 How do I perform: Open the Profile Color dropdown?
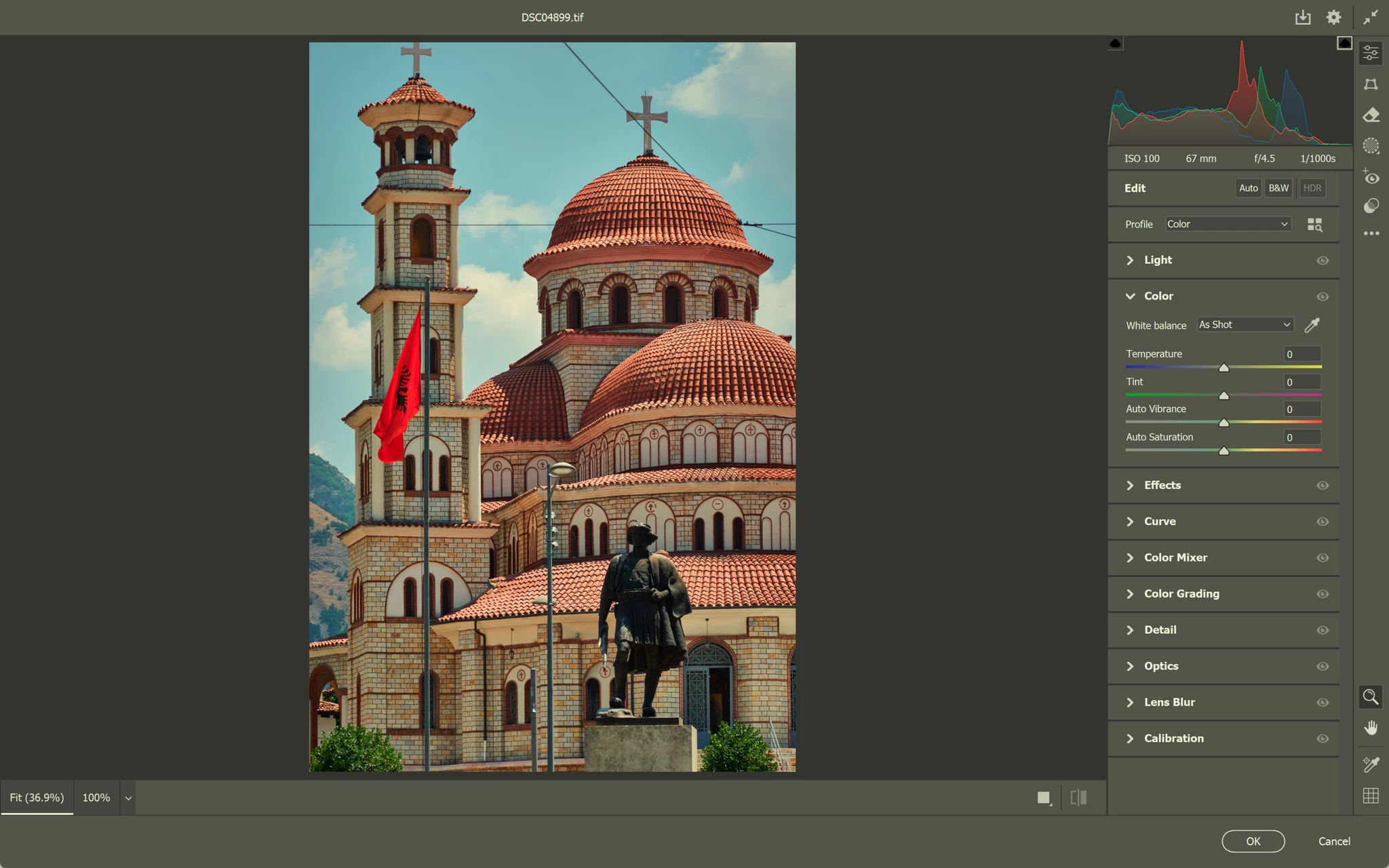(1228, 224)
